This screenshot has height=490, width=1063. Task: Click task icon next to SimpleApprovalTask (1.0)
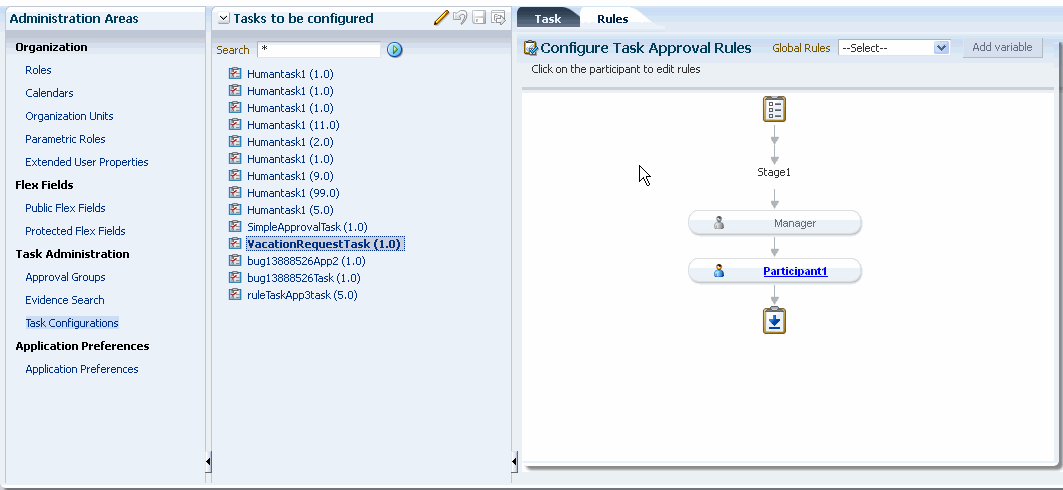point(235,226)
